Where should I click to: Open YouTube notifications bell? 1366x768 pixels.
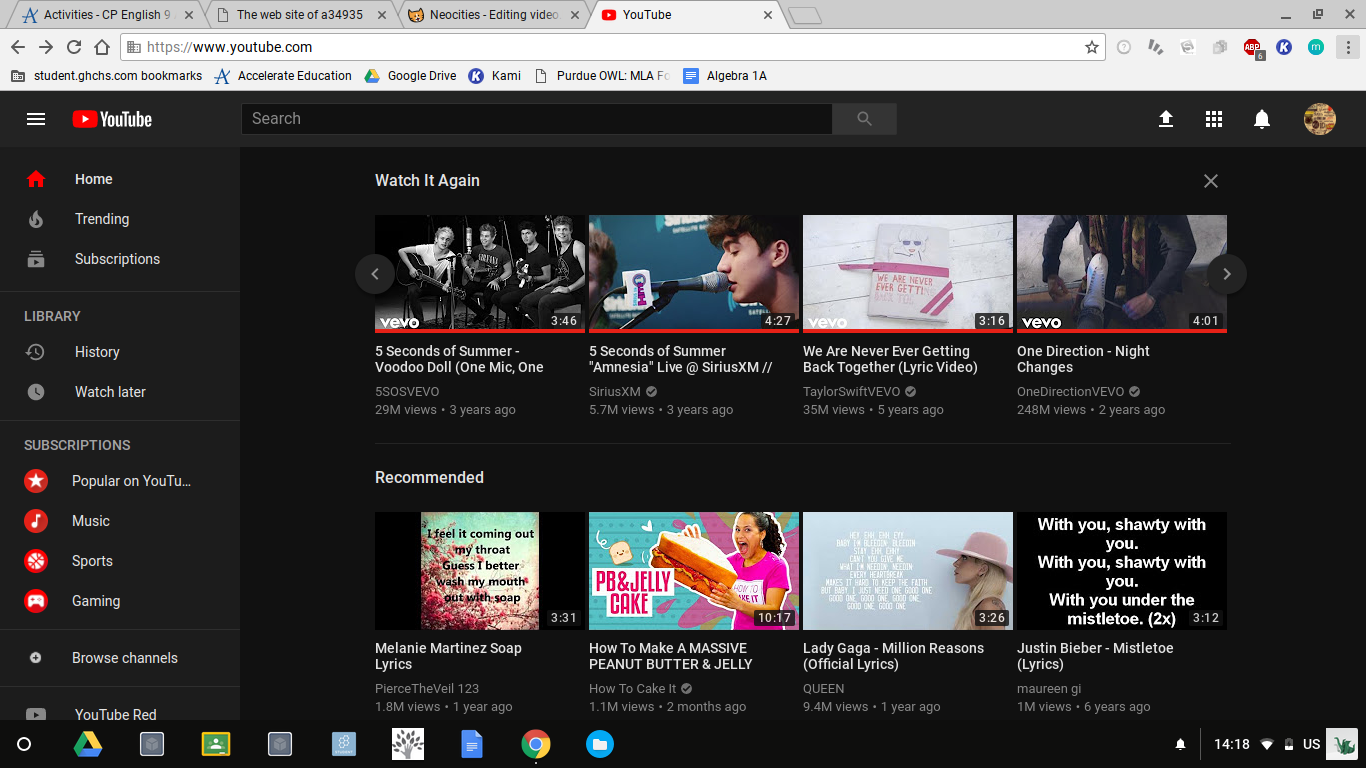coord(1262,119)
